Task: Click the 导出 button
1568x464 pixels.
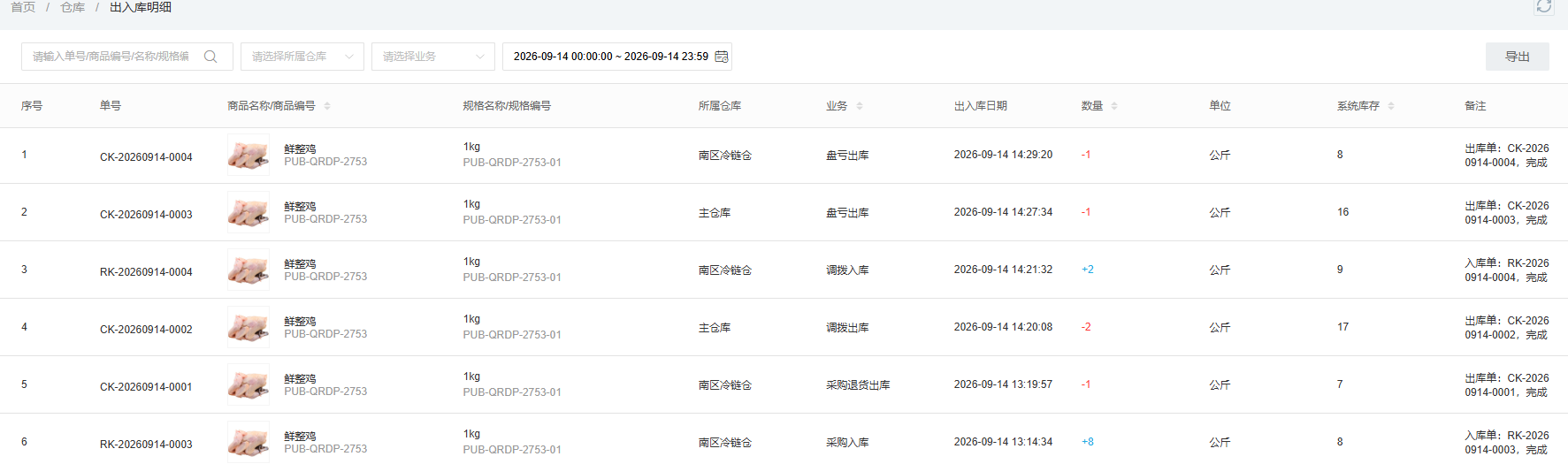Action: coord(1518,57)
